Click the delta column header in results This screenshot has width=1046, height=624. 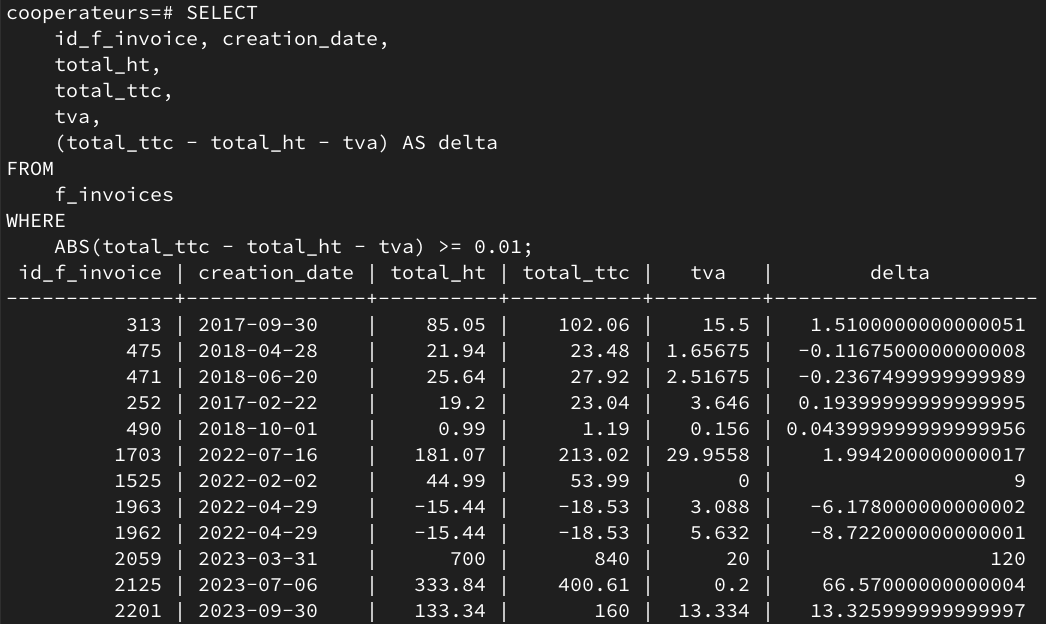click(899, 273)
